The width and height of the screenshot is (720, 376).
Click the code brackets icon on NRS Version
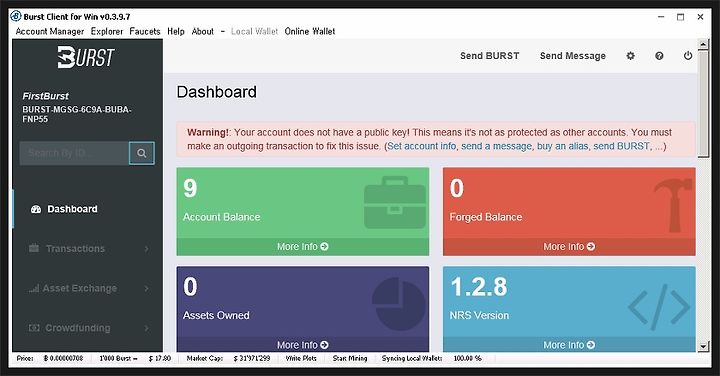[659, 307]
